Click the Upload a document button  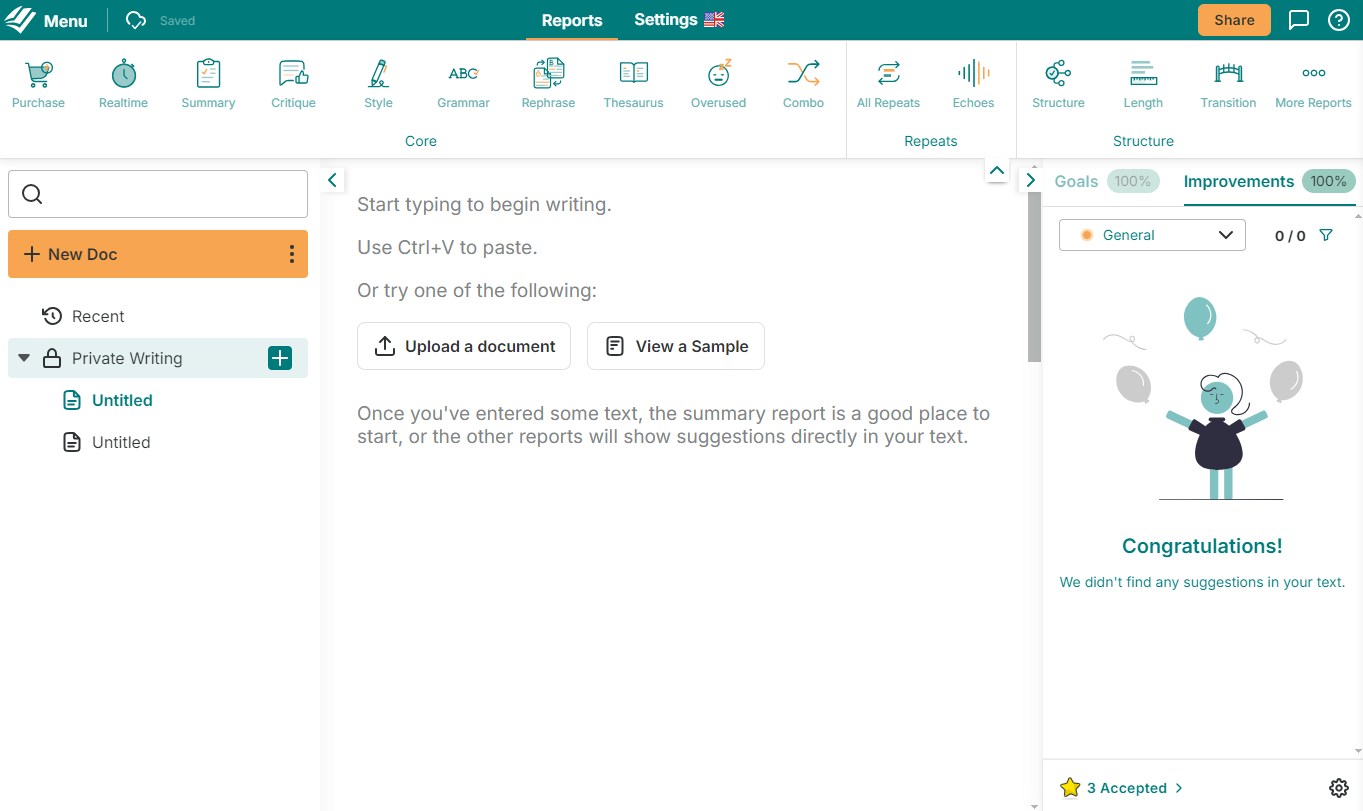464,346
